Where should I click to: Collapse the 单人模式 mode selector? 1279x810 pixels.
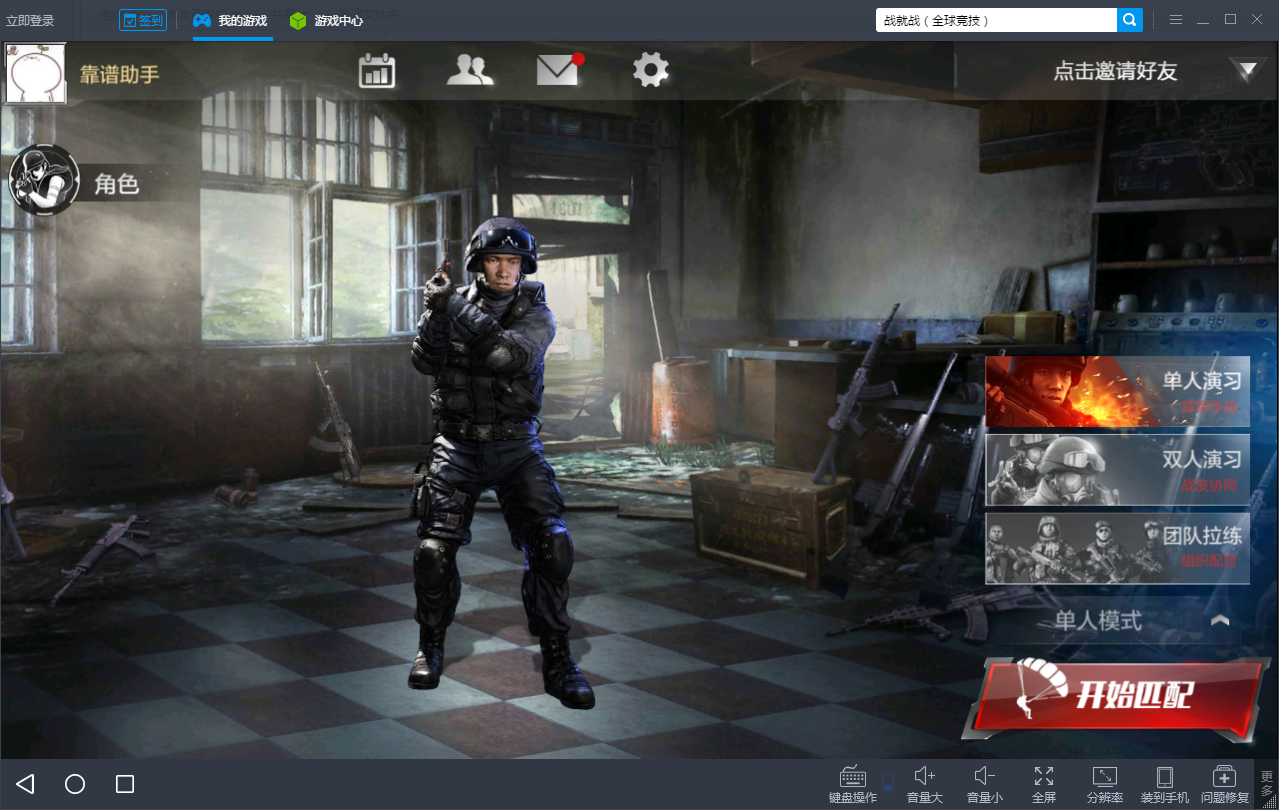(x=1220, y=621)
